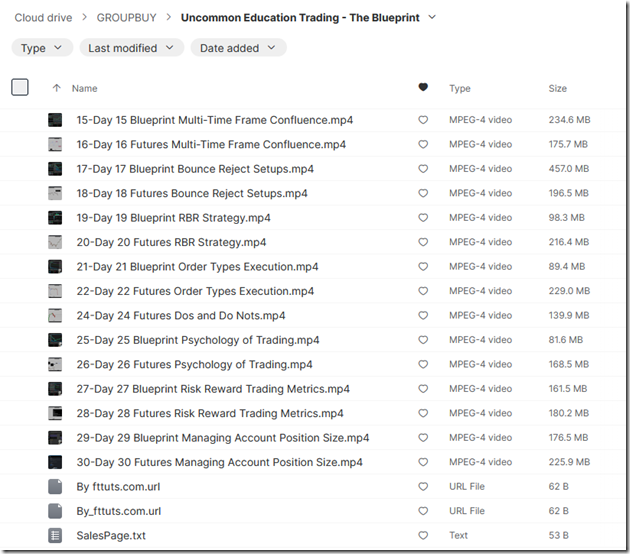The height and width of the screenshot is (554, 630).
Task: Click the sort arrow next to Name
Action: tap(57, 88)
